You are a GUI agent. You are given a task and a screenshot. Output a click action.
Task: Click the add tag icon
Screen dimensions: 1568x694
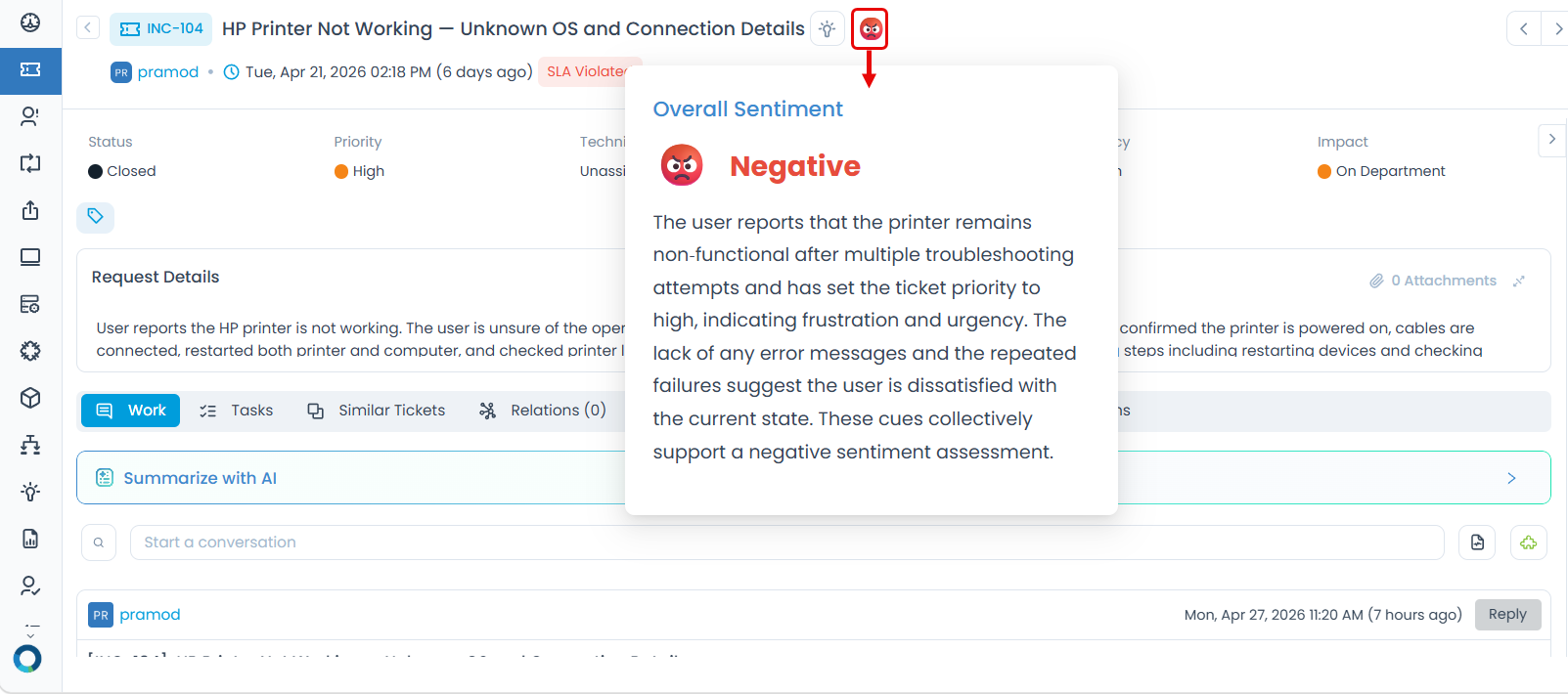tap(95, 217)
